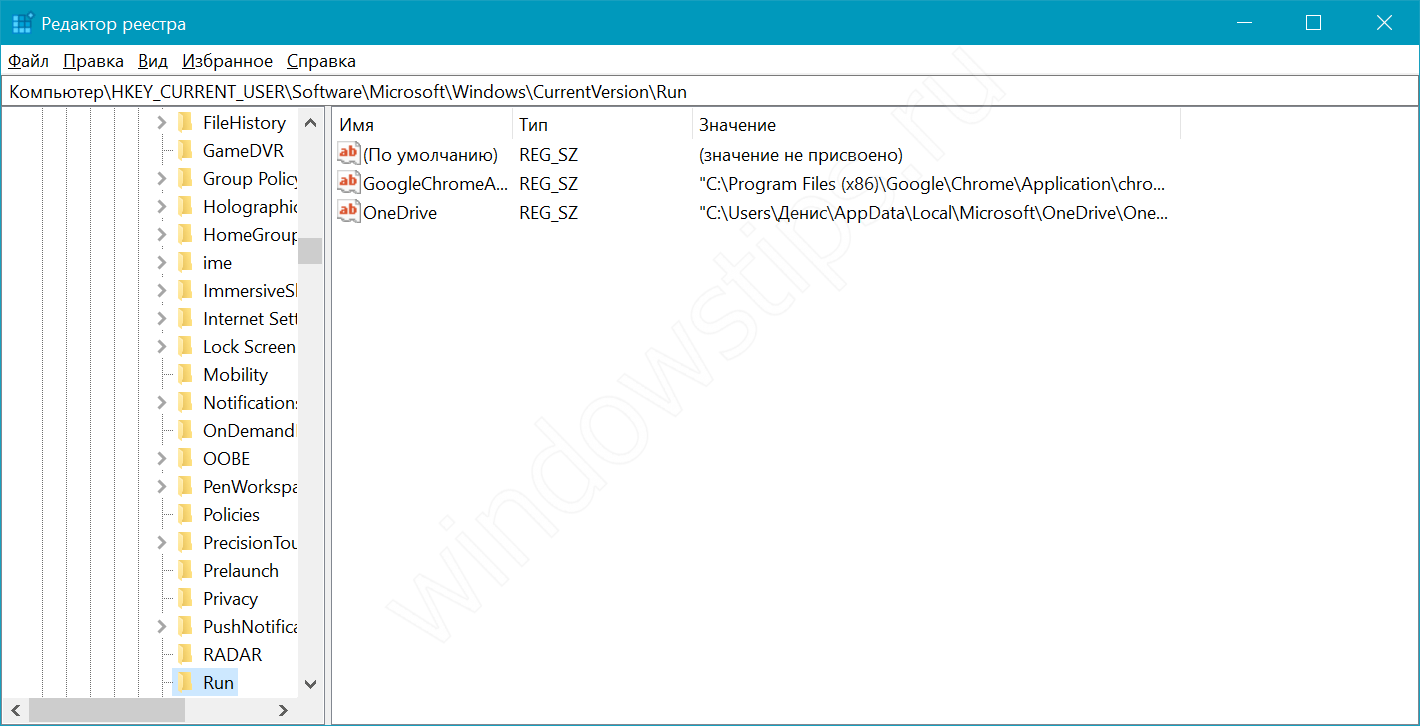Screen dimensions: 1420x726
Task: Expand the OOBE key chevron
Action: pyautogui.click(x=162, y=459)
